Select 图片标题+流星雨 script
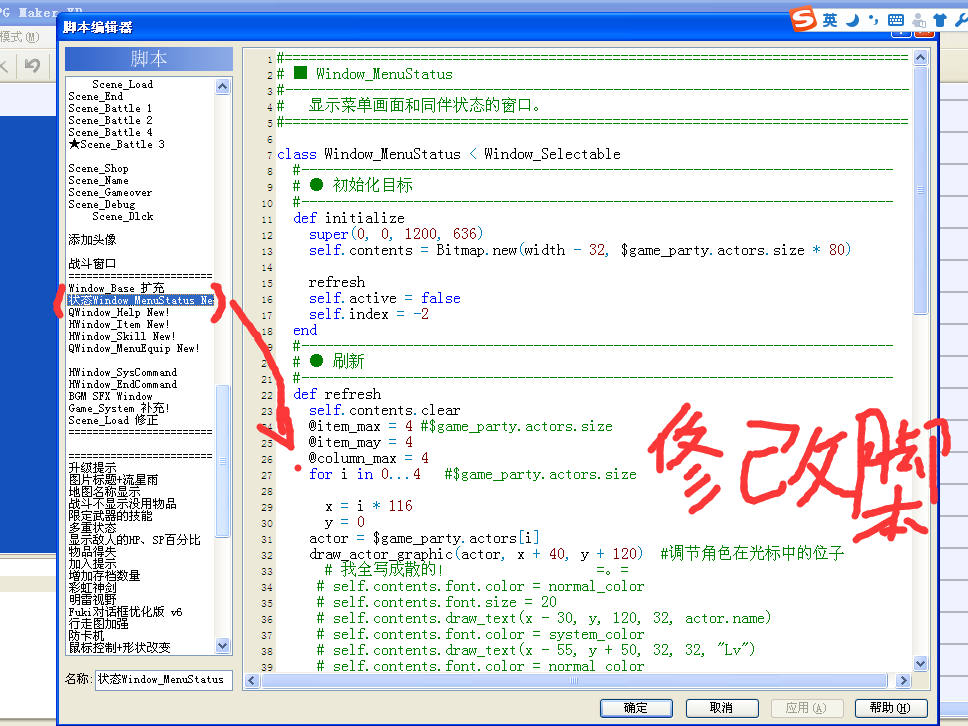968x726 pixels. coord(113,480)
